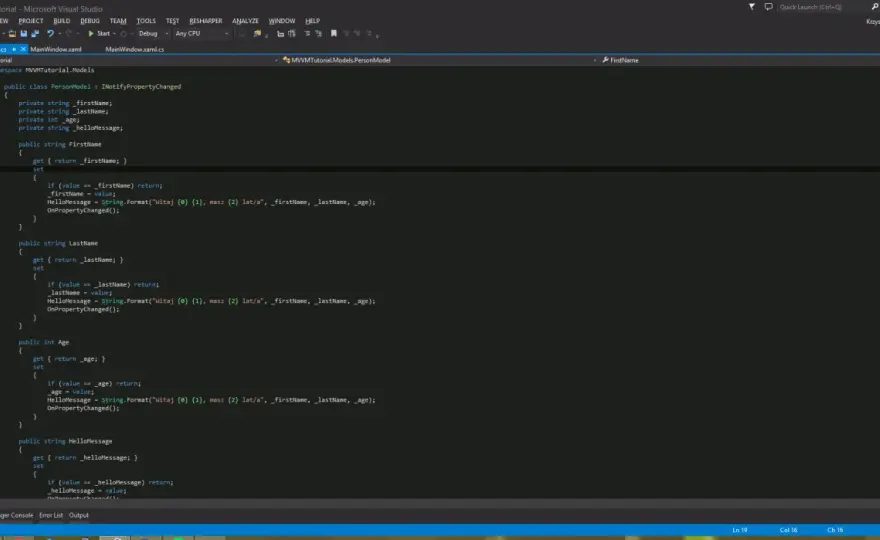Image resolution: width=880 pixels, height=540 pixels.
Task: Open the HELP menu
Action: point(313,21)
